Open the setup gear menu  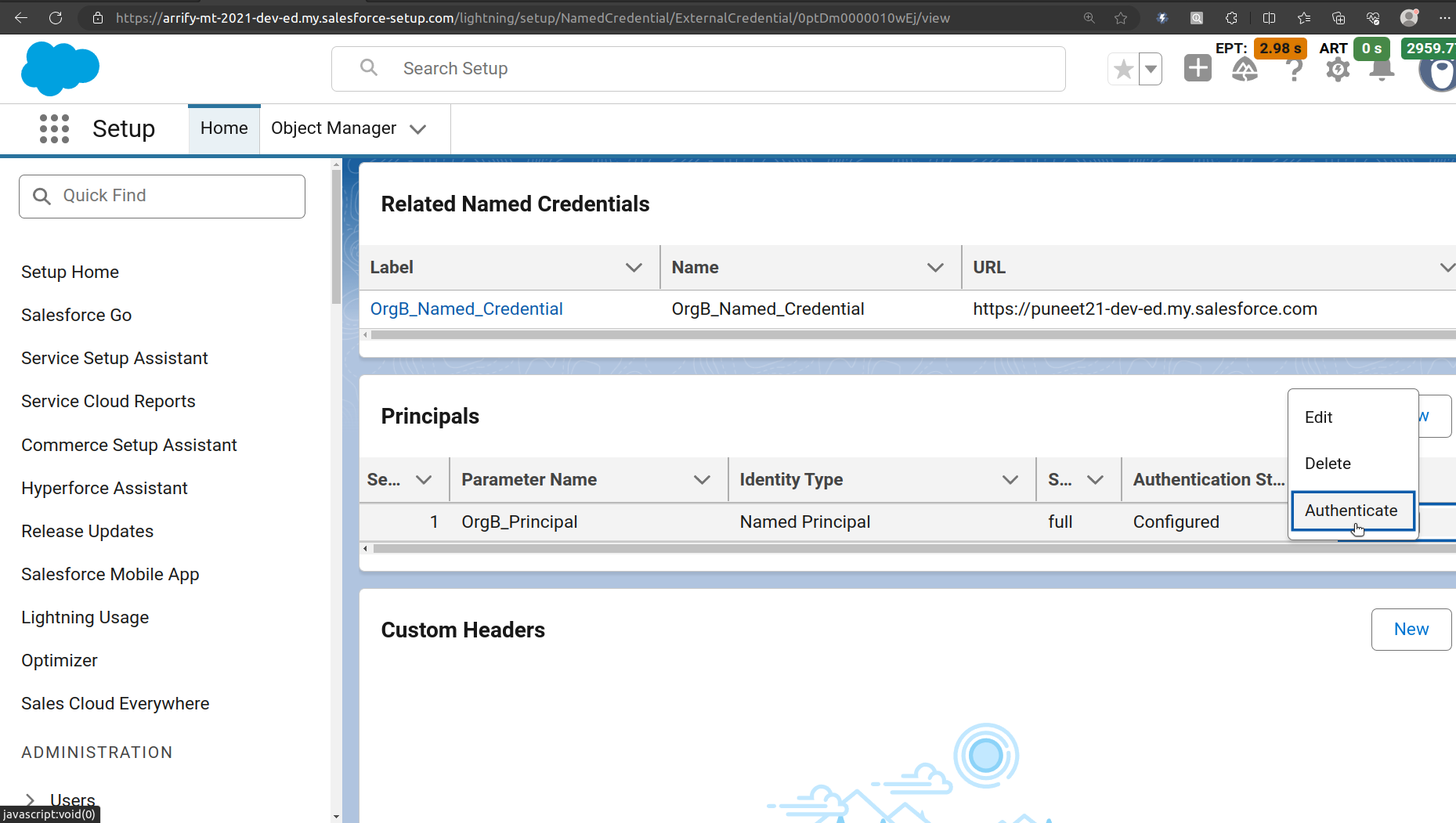coord(1338,70)
